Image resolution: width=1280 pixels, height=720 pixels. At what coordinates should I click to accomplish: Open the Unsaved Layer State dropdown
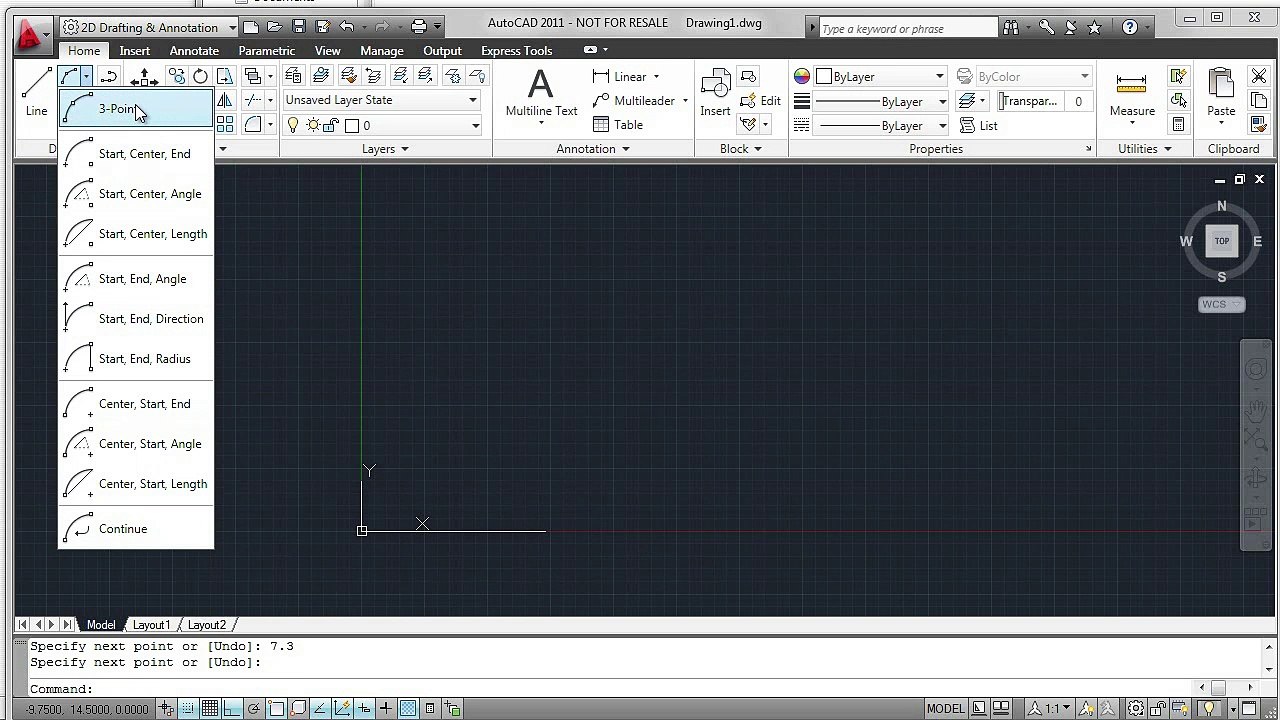(x=382, y=100)
